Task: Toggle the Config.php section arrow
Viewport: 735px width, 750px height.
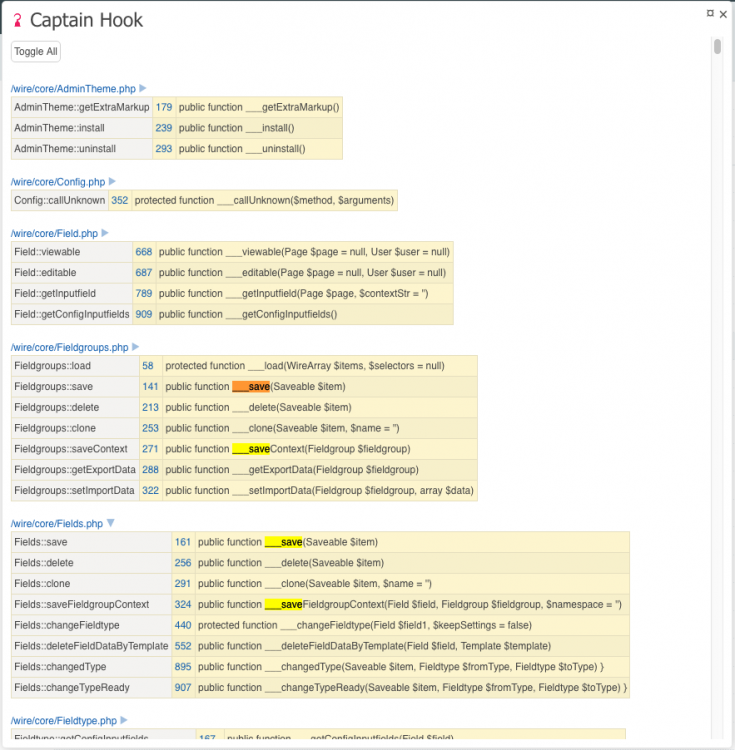Action: (x=112, y=182)
